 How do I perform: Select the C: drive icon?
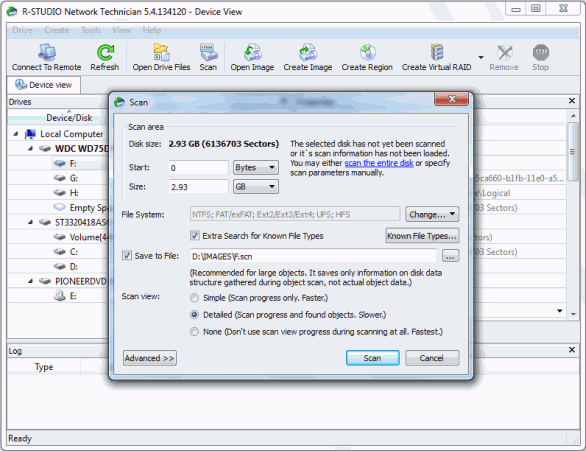click(59, 251)
